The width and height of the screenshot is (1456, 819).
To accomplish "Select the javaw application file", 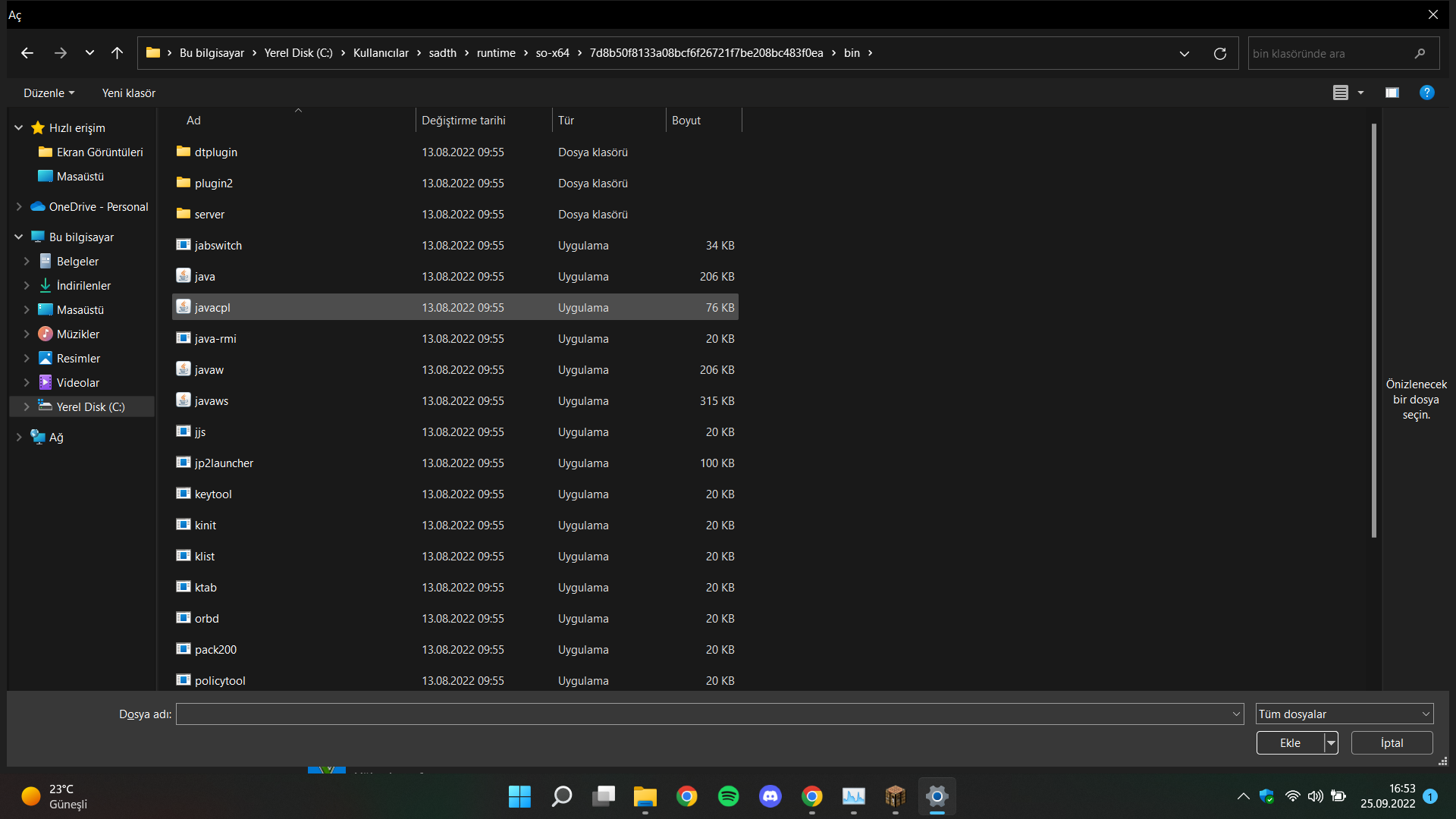I will pos(209,370).
